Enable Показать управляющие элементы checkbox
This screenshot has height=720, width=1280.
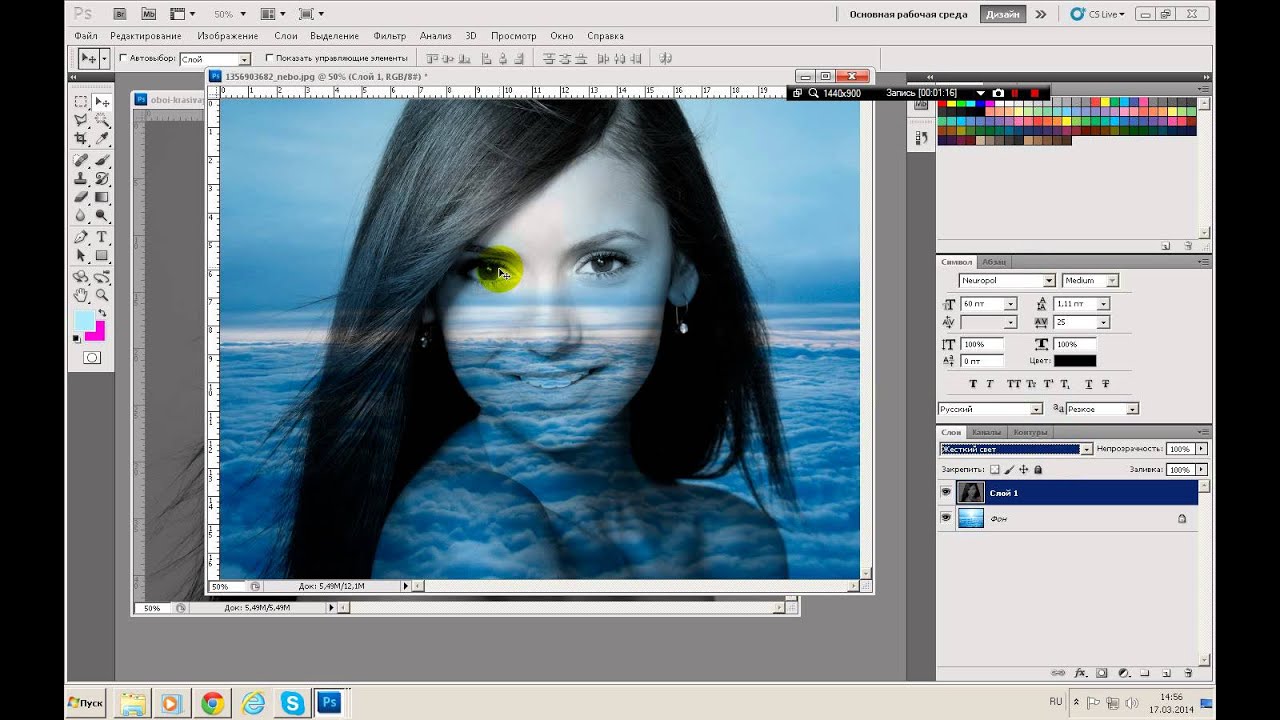(x=269, y=58)
